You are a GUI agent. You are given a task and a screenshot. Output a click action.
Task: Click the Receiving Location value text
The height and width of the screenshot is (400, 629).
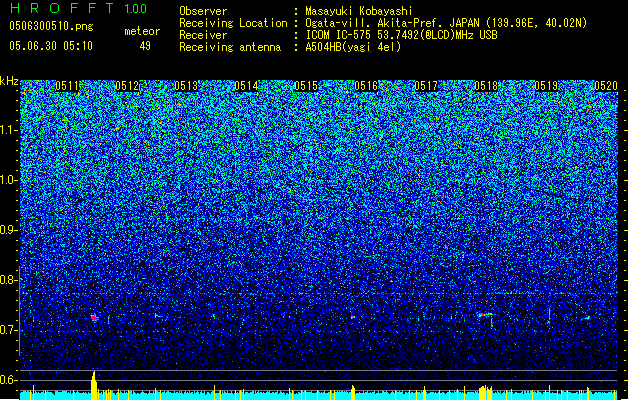[446, 23]
